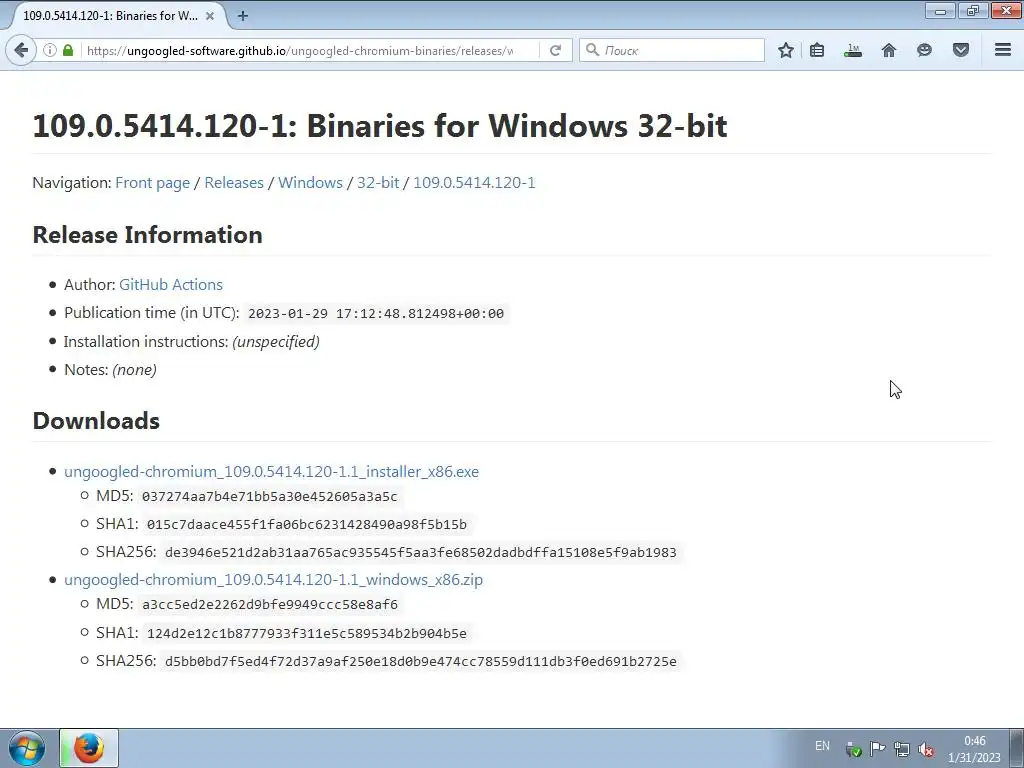Go to Releases link
This screenshot has width=1024, height=768.
pyautogui.click(x=234, y=183)
